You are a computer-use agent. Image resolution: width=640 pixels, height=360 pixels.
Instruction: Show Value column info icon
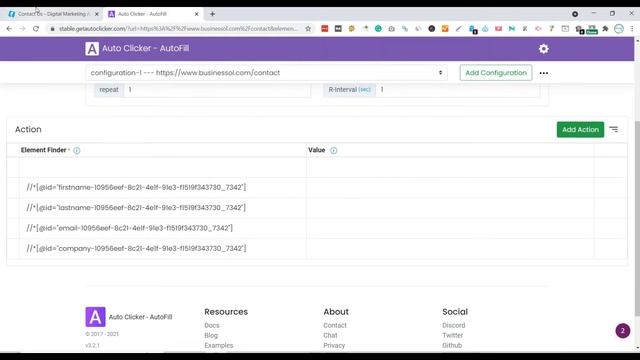click(333, 151)
